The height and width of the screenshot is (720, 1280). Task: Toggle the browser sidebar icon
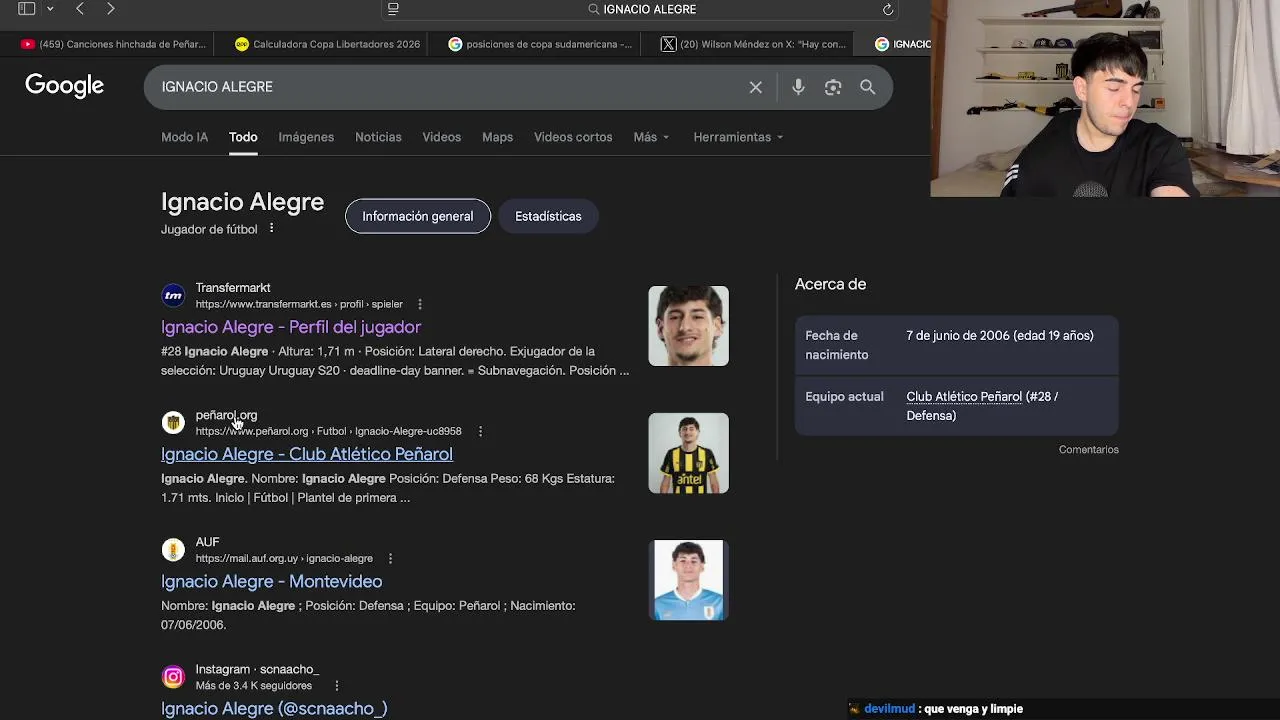point(27,9)
